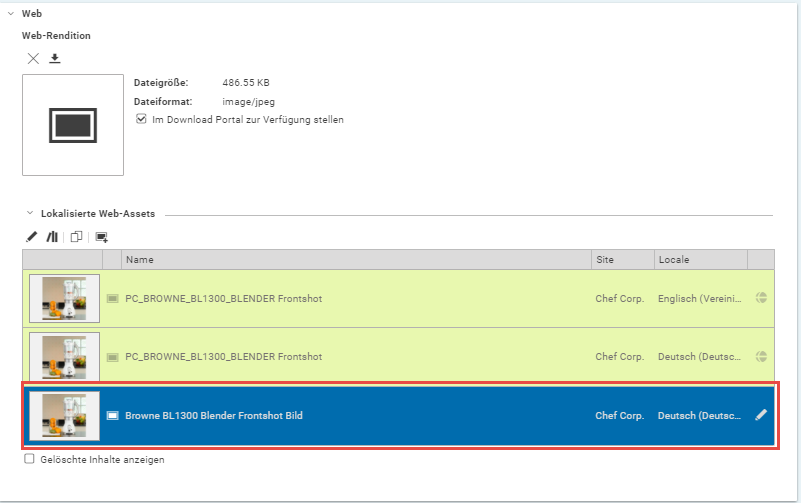Screen dimensions: 801x503
Task: Click globe status icon in English row
Action: (x=761, y=298)
